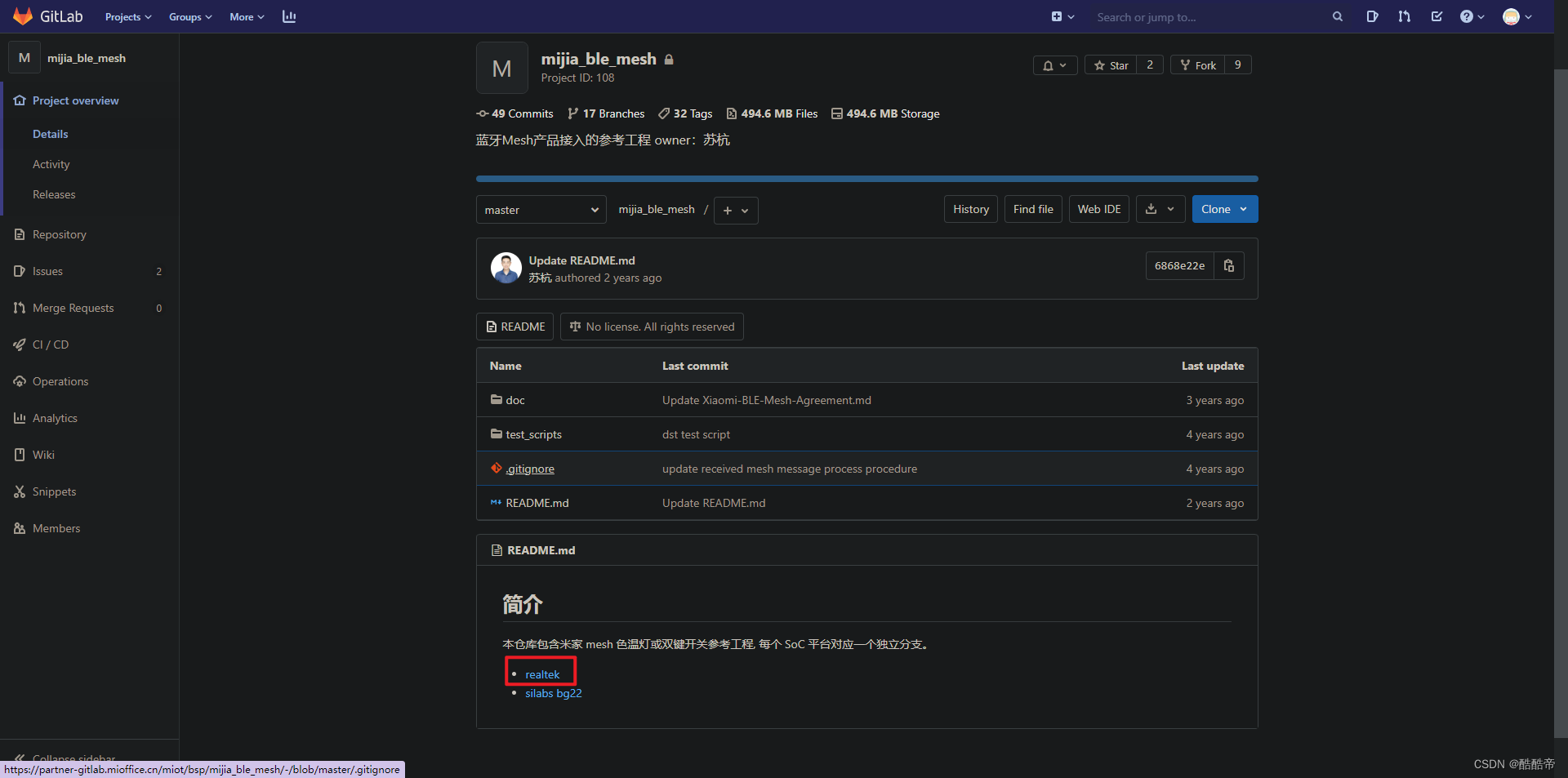The height and width of the screenshot is (778, 1568).
Task: Copy commit SHA with clipboard icon
Action: [x=1229, y=266]
